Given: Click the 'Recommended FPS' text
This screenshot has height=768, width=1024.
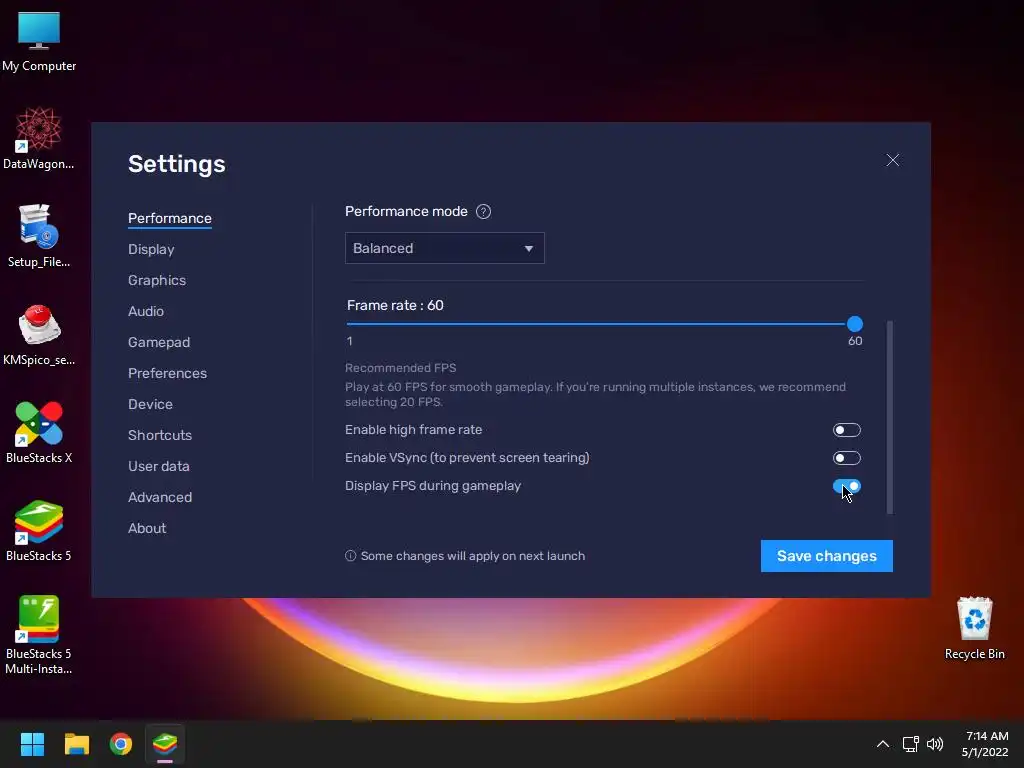Looking at the screenshot, I should pos(400,368).
